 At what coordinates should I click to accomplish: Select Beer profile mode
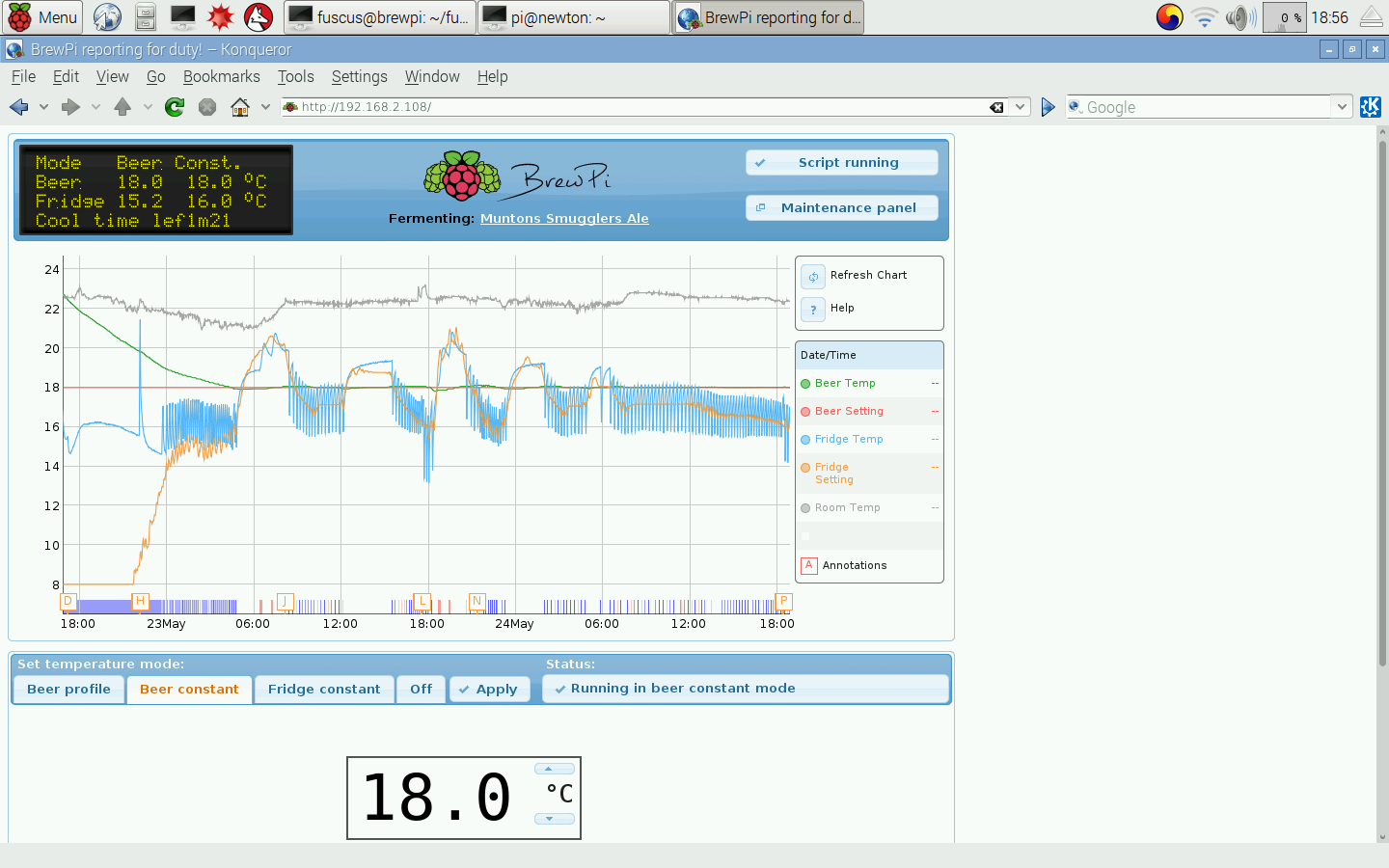68,689
